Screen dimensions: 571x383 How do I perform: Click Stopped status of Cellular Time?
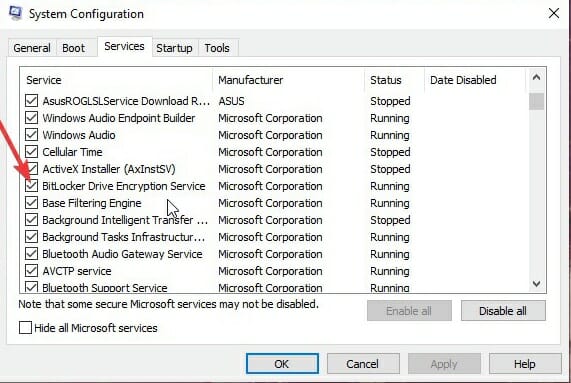[390, 152]
